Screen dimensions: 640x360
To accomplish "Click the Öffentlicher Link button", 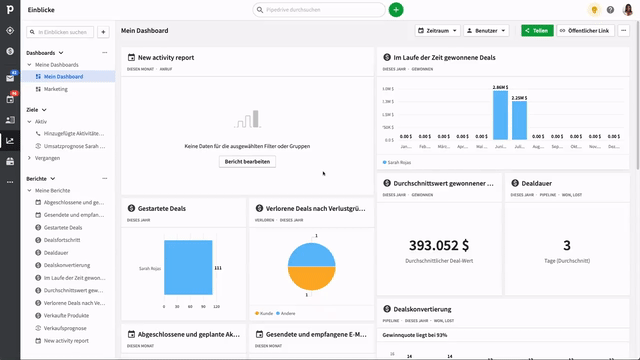I will coord(585,31).
